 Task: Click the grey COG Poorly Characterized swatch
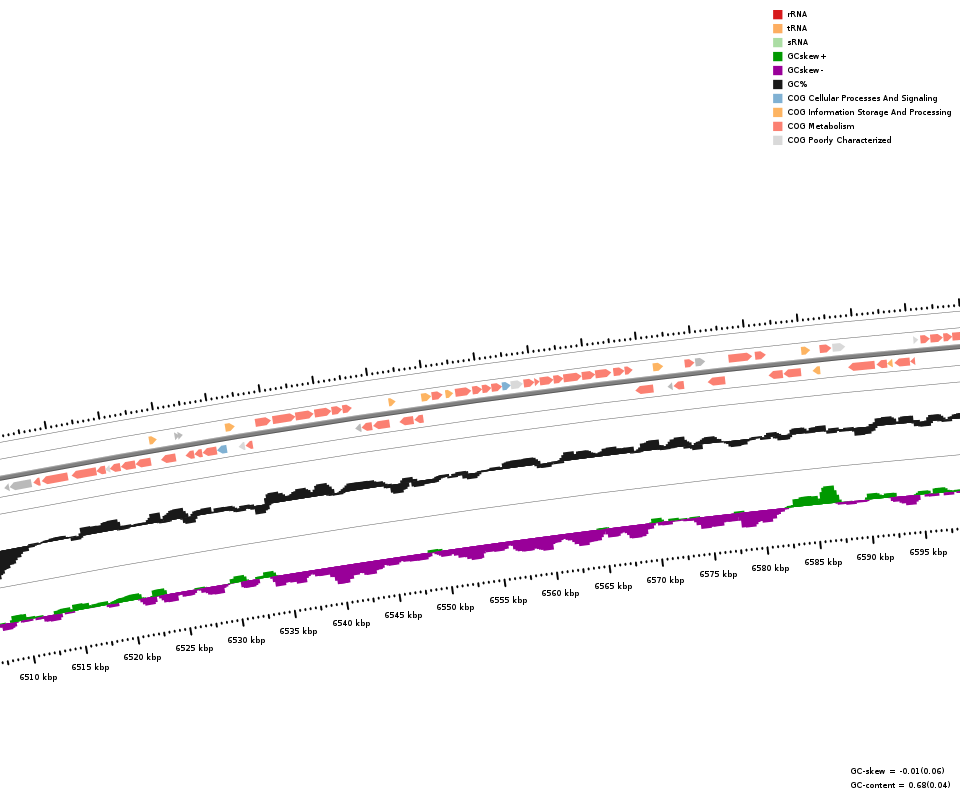click(777, 141)
